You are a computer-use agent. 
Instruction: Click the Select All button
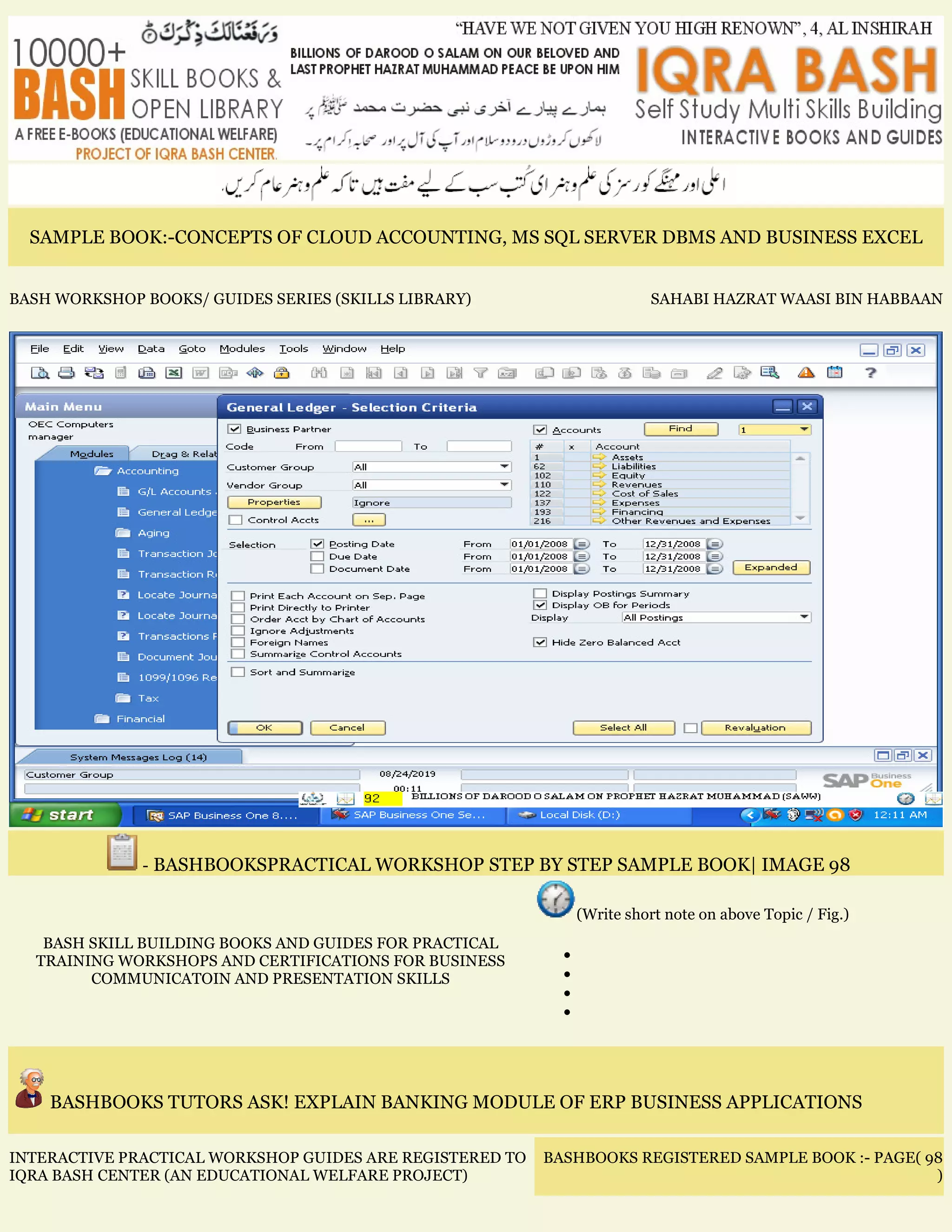623,728
